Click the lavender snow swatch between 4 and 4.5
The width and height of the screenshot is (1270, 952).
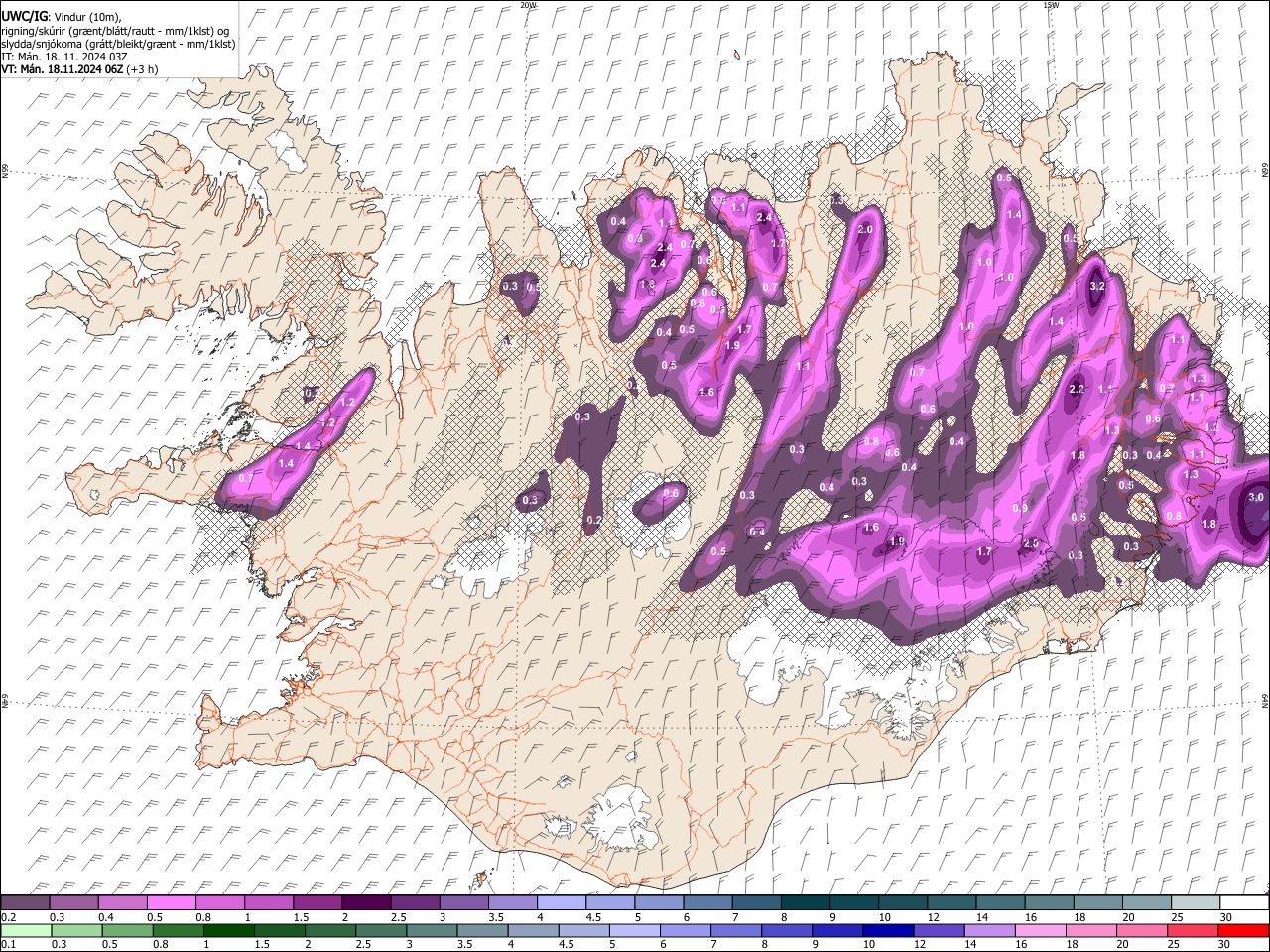560,903
